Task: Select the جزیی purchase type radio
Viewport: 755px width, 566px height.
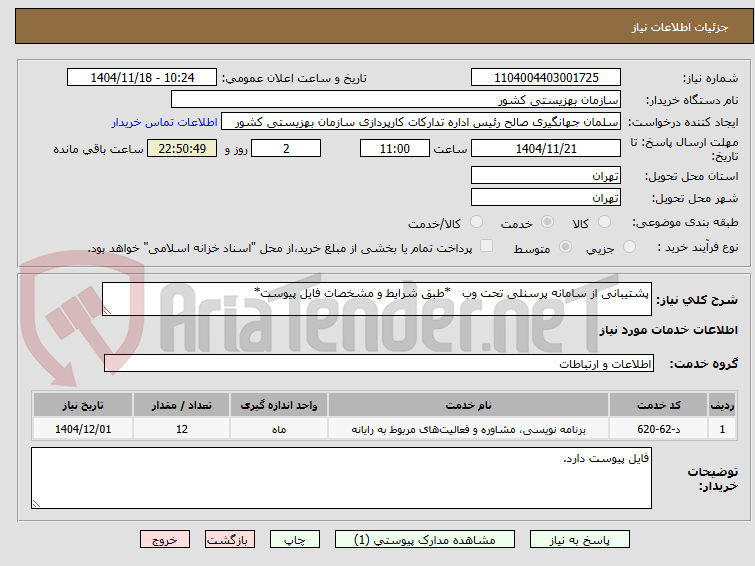Action: click(x=629, y=247)
